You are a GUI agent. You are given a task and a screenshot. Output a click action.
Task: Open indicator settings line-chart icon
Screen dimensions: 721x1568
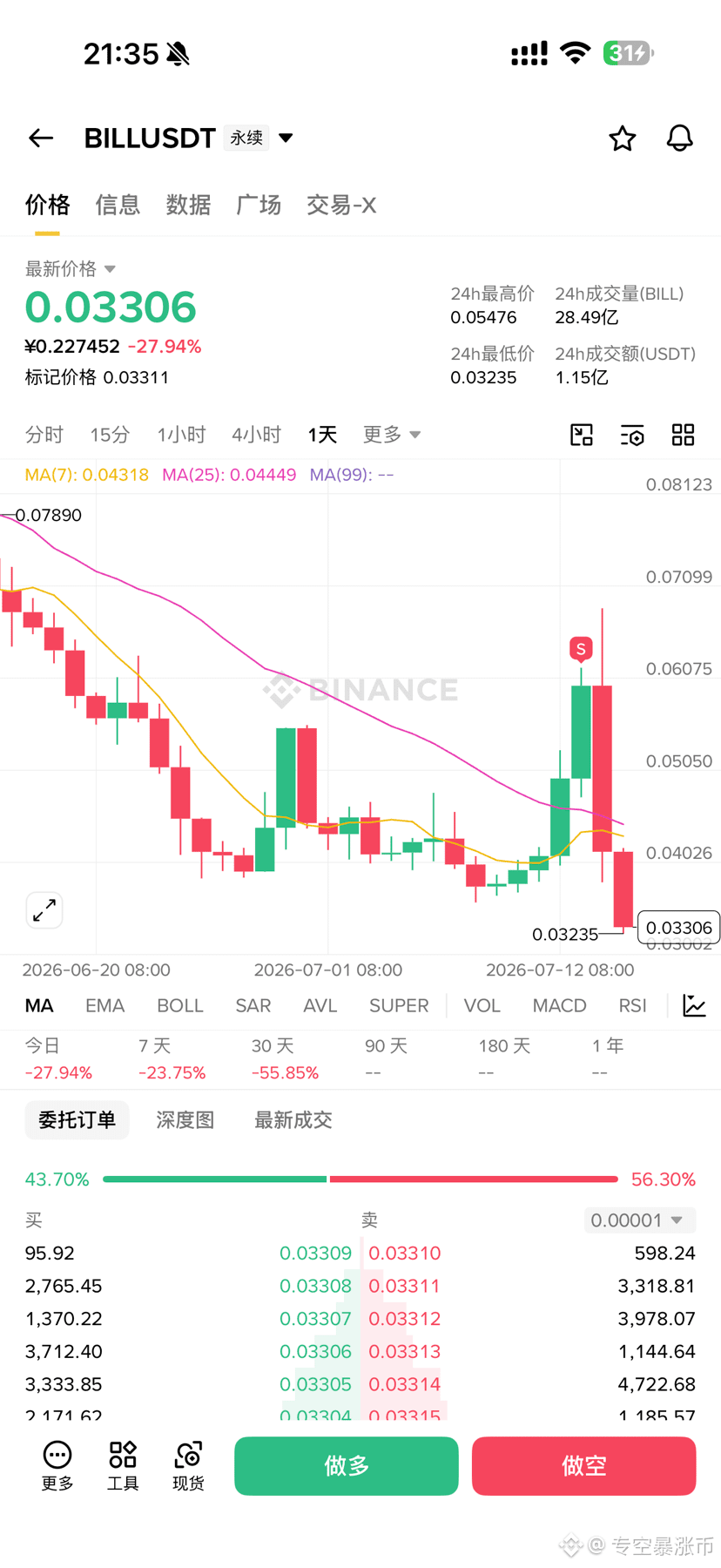click(x=694, y=1005)
